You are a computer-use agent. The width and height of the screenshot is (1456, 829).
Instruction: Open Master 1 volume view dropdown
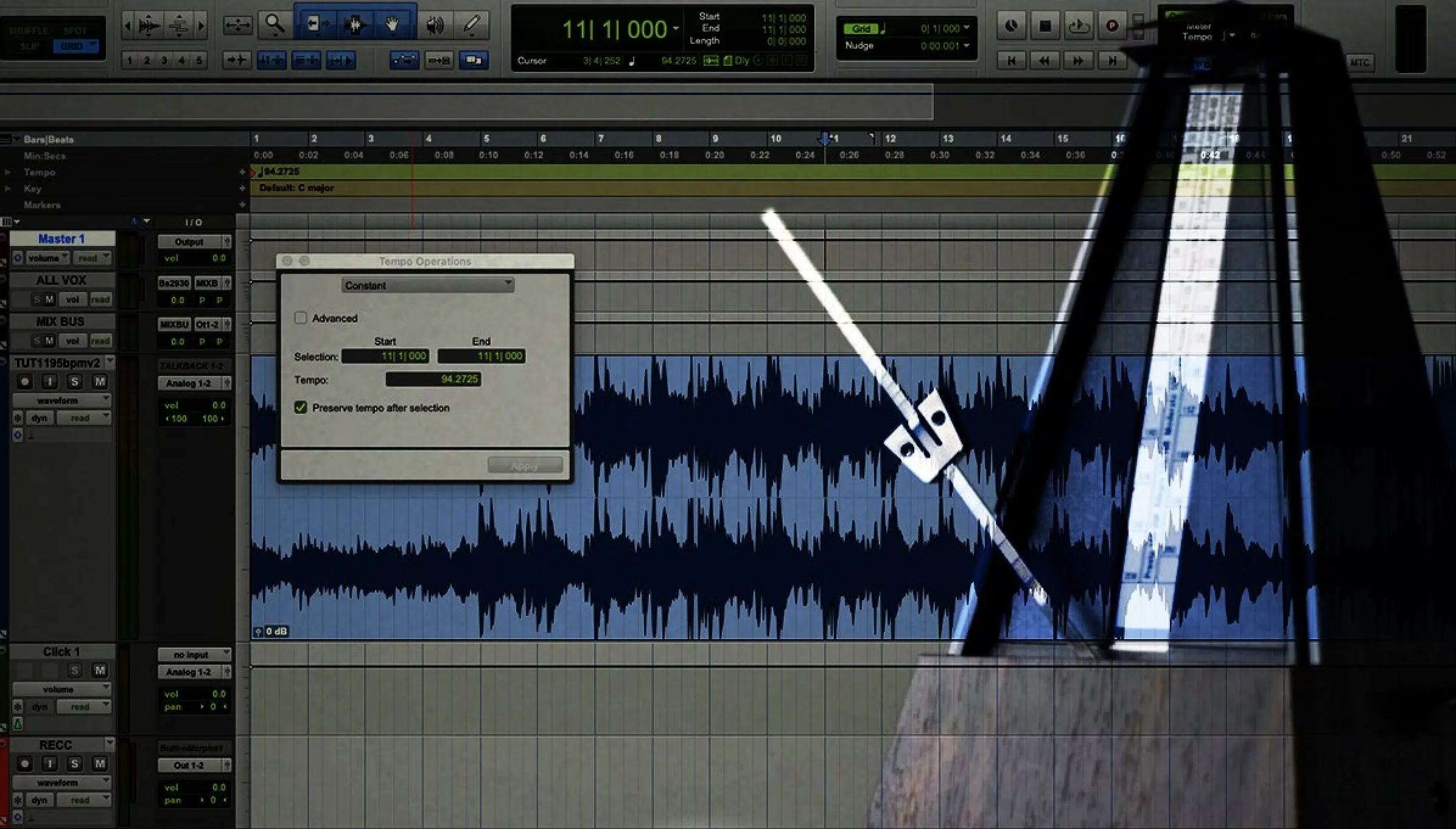point(48,258)
